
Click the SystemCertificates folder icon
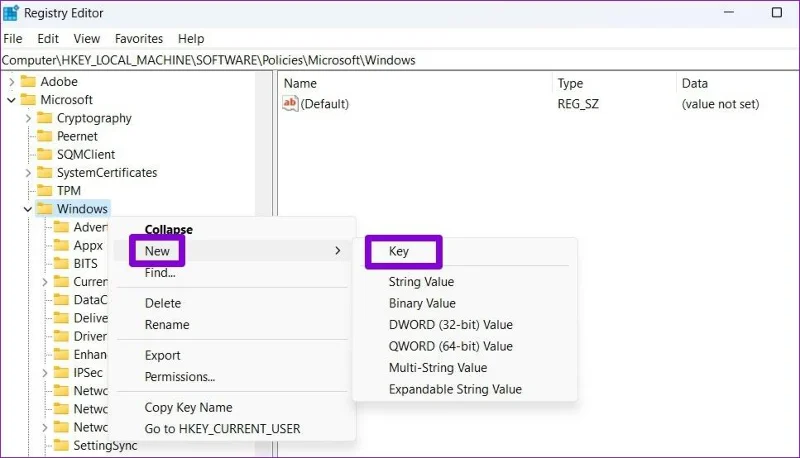click(44, 172)
